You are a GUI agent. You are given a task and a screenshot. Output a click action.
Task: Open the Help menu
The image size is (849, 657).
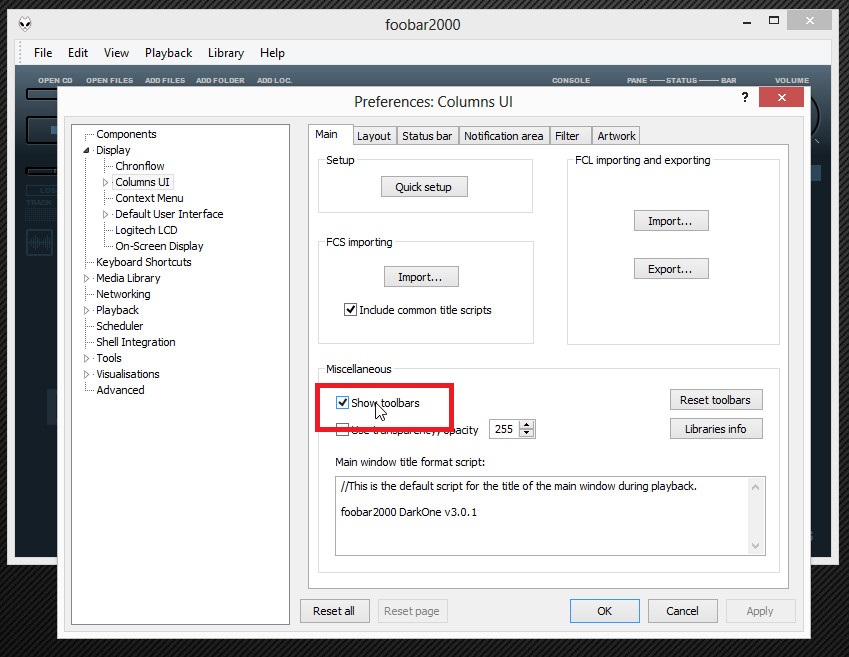(272, 53)
